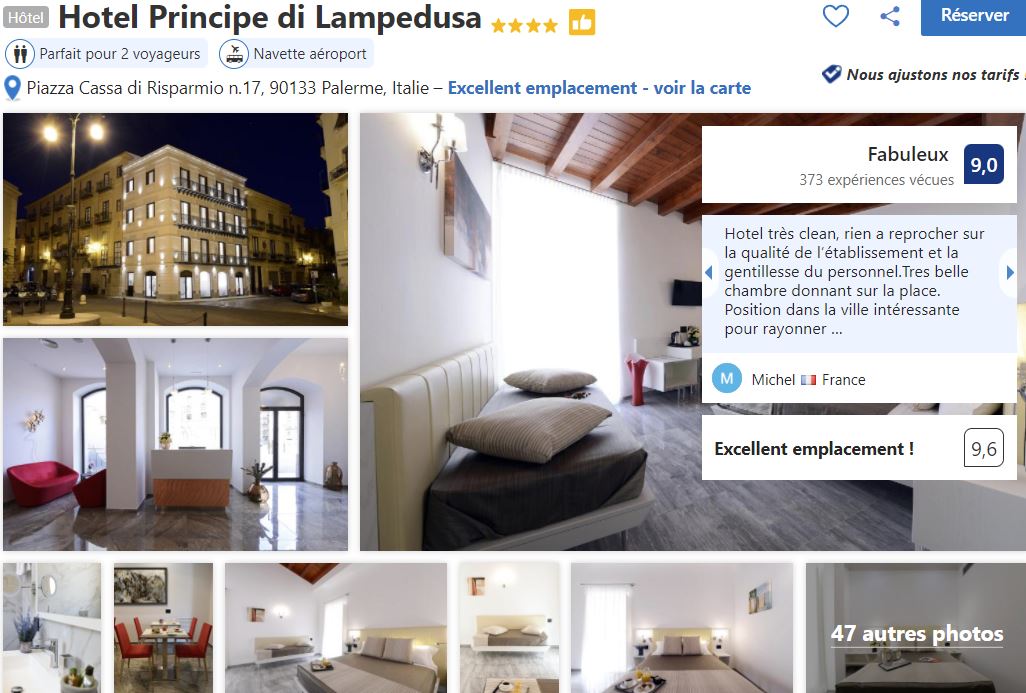Click the price-match checkmark icon
The image size is (1026, 693).
point(832,74)
